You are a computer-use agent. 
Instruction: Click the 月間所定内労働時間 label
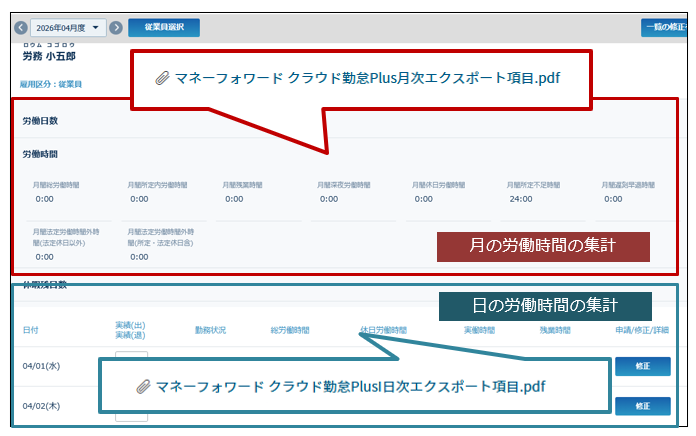click(x=157, y=185)
